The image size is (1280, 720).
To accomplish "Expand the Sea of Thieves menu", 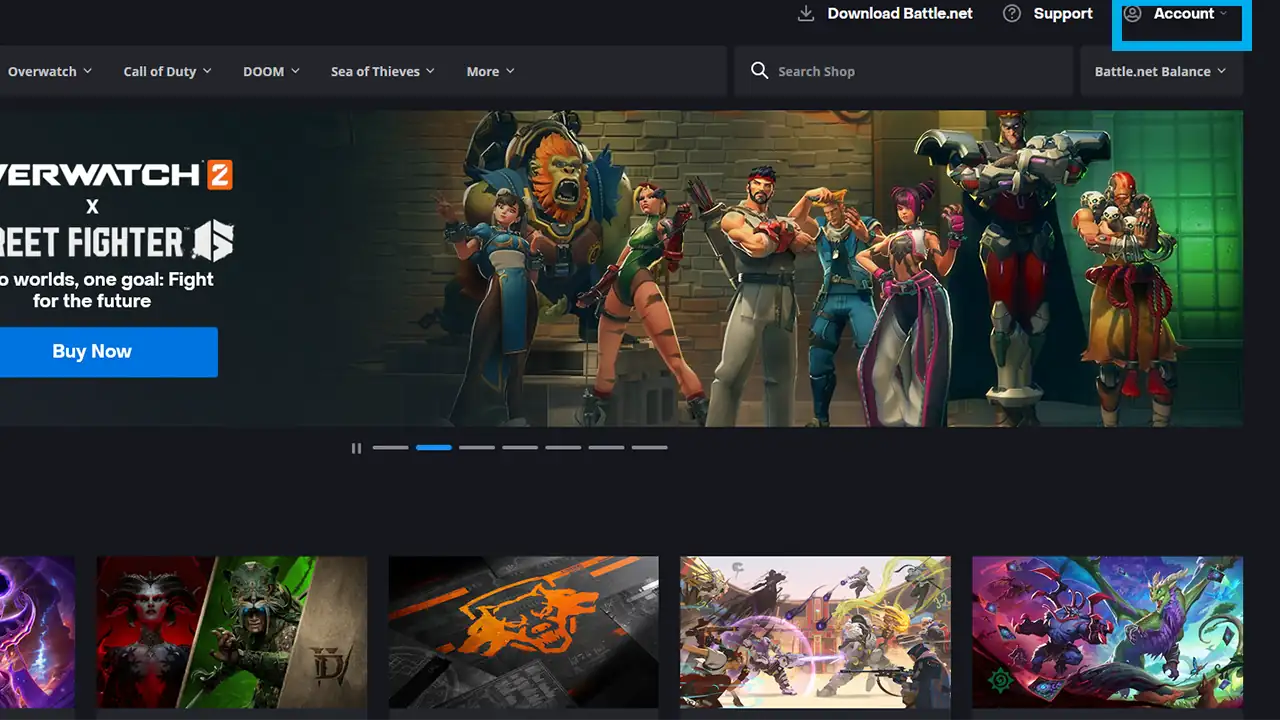I will point(383,71).
